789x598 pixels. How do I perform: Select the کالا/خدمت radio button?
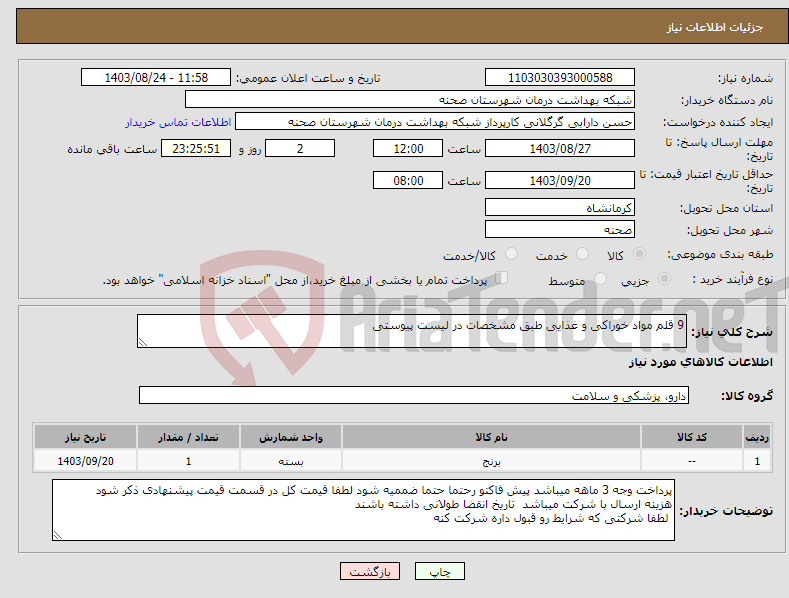511,254
